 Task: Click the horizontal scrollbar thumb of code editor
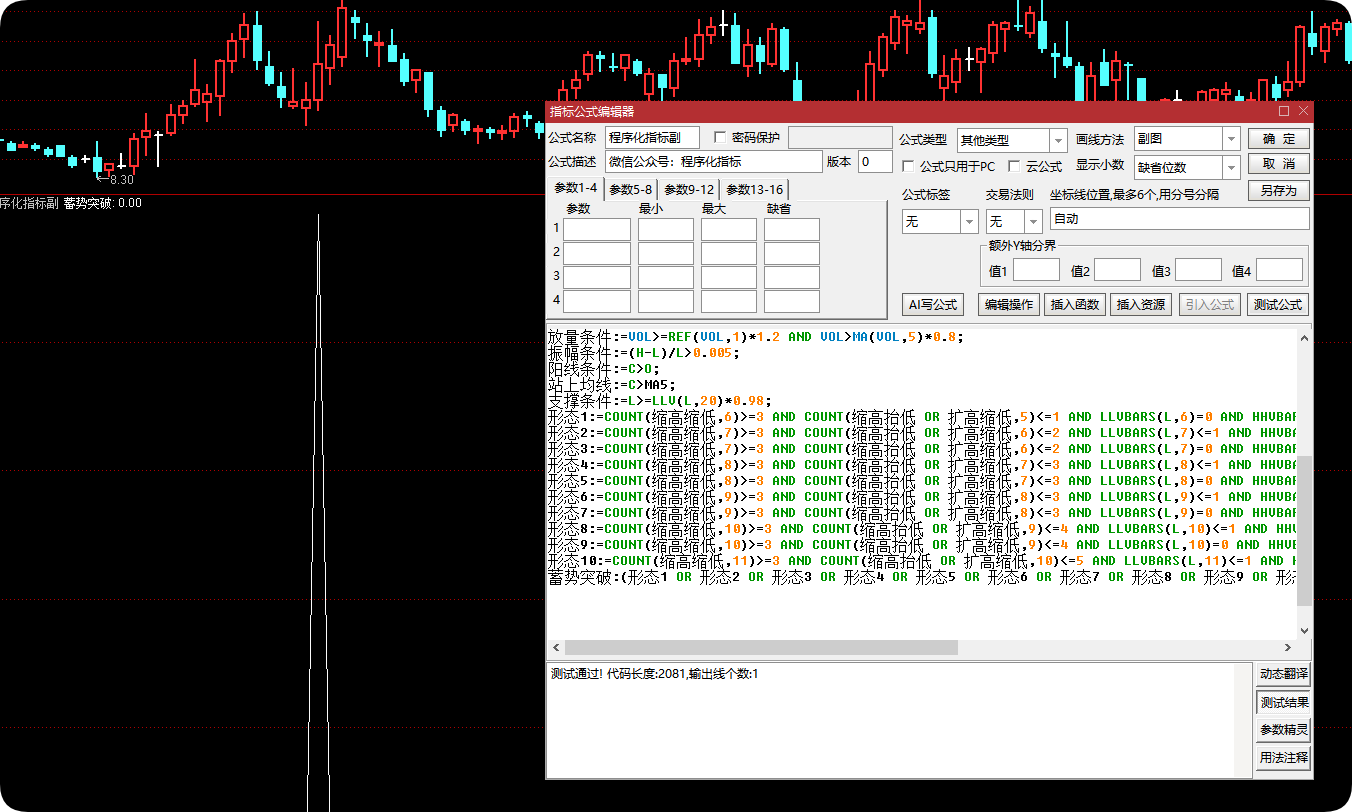point(761,648)
